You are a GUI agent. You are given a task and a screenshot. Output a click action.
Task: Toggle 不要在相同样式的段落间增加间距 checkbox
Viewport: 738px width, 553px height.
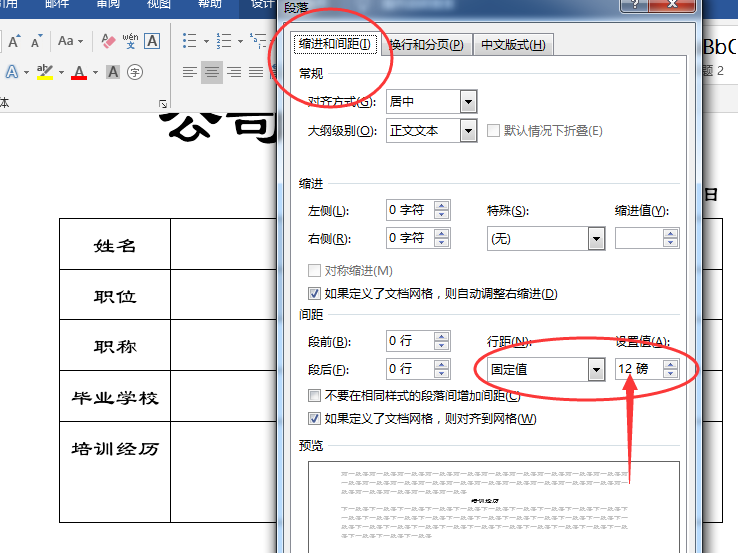coord(314,395)
